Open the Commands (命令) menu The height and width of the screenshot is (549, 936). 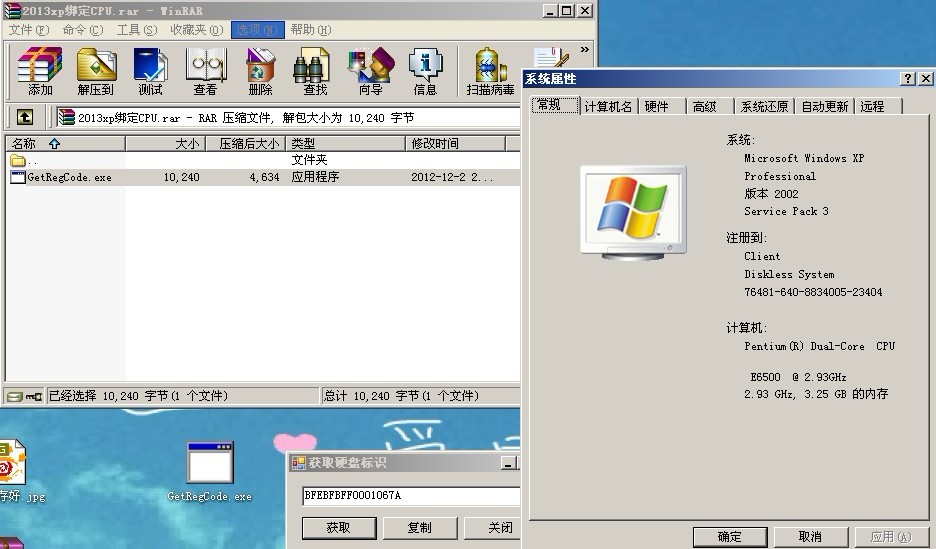click(x=83, y=30)
